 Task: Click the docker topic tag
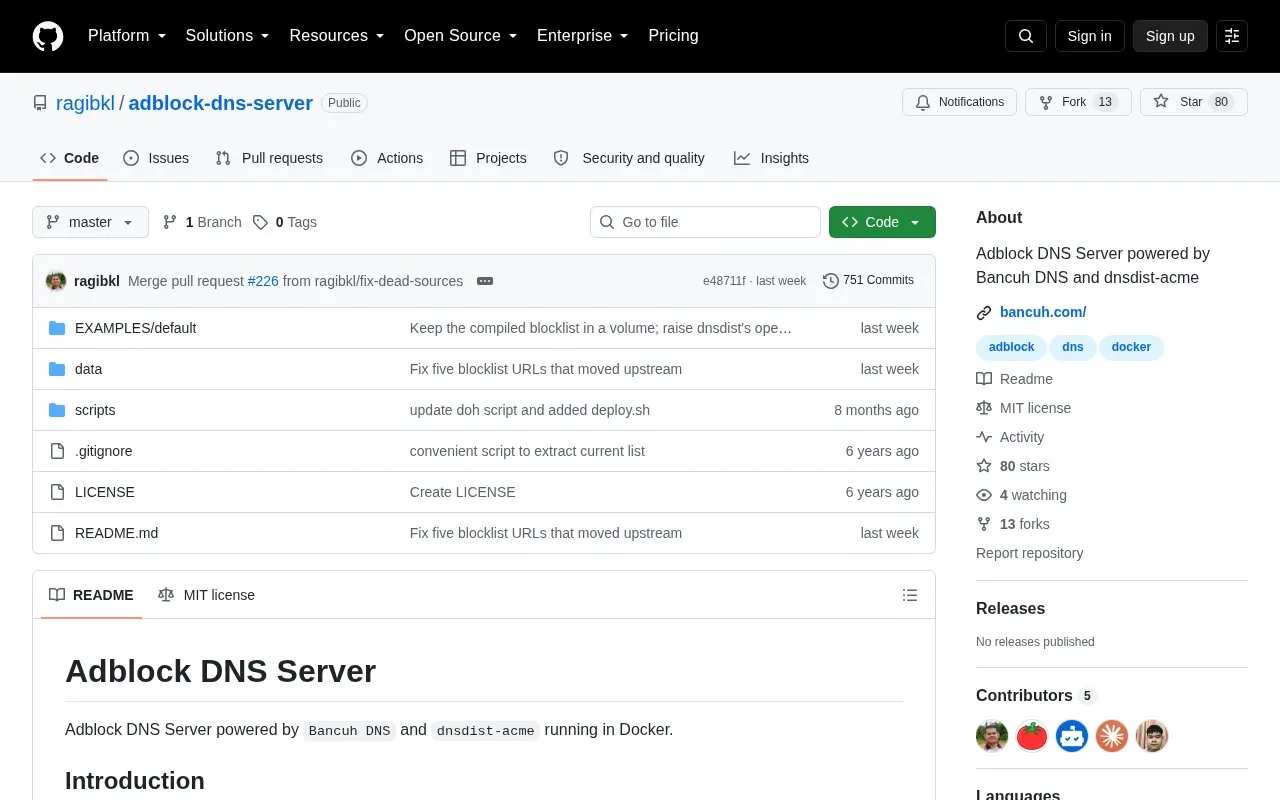click(x=1131, y=347)
